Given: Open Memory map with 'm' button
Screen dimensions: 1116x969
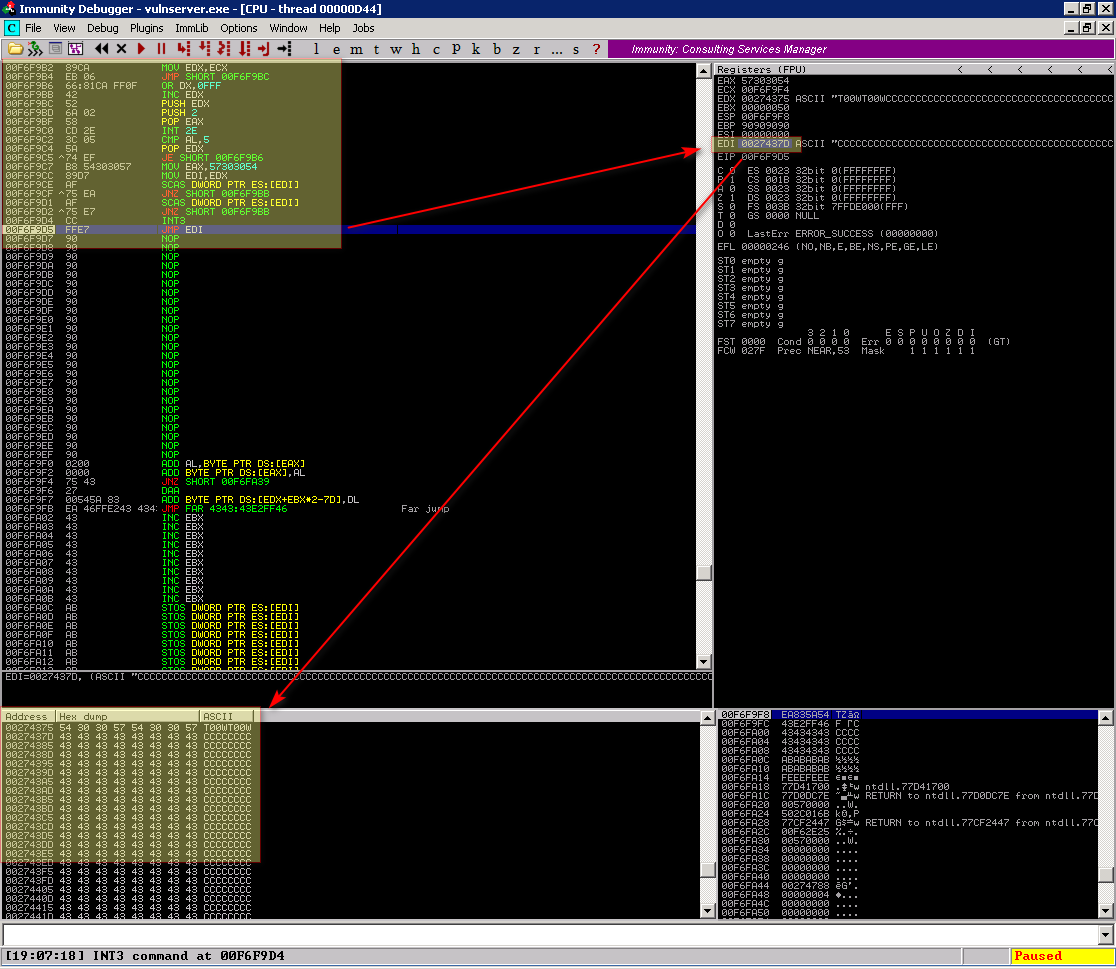Looking at the screenshot, I should click(356, 49).
